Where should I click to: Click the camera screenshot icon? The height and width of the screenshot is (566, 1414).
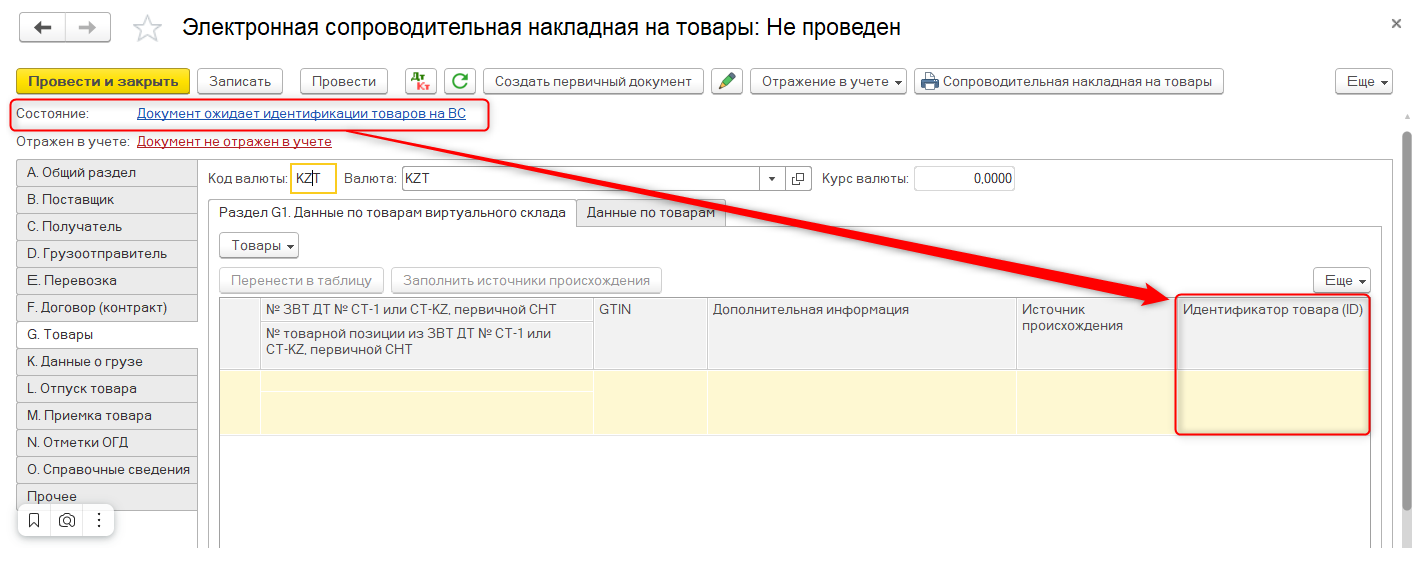(x=67, y=520)
